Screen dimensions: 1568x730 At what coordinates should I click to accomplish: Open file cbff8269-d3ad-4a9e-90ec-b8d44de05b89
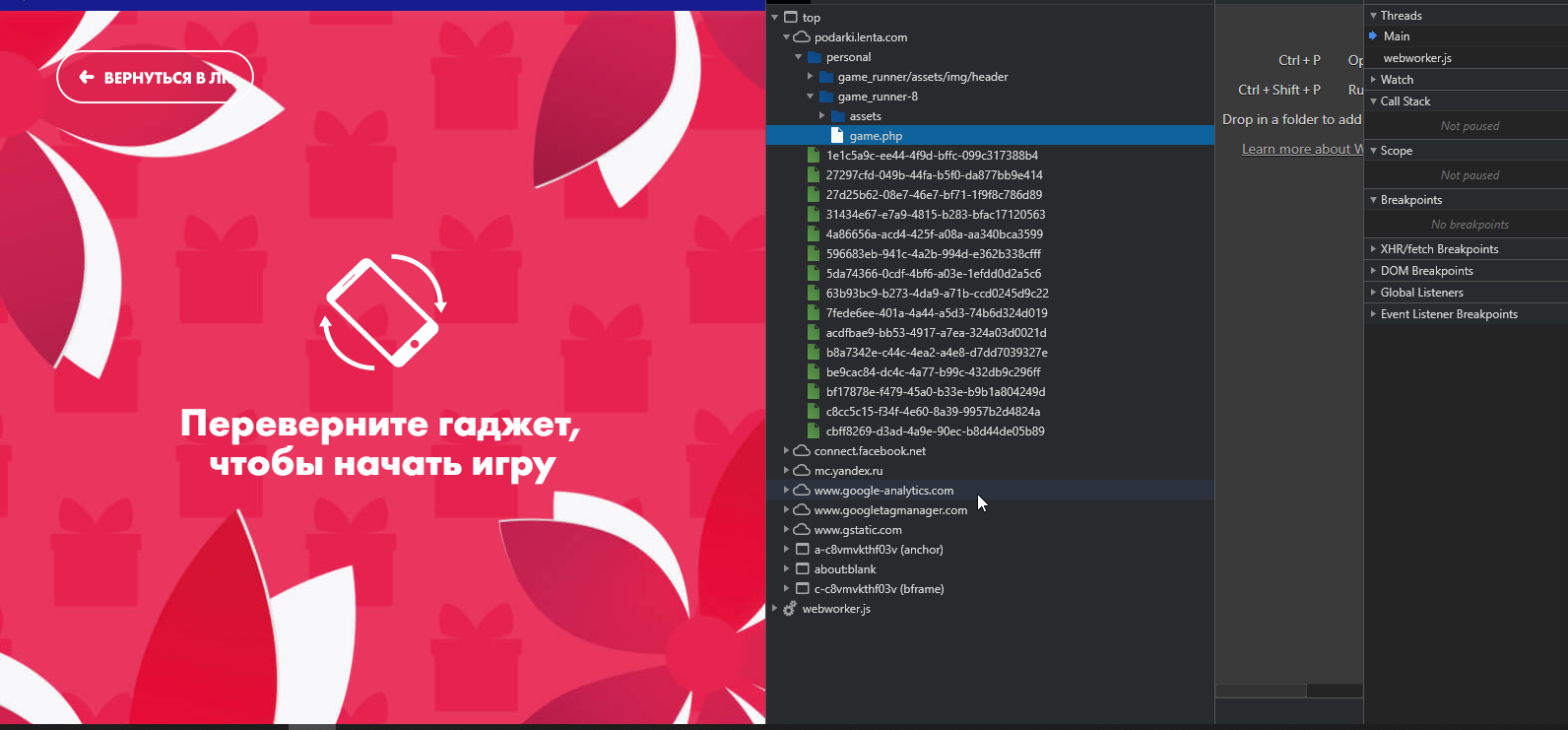[935, 431]
